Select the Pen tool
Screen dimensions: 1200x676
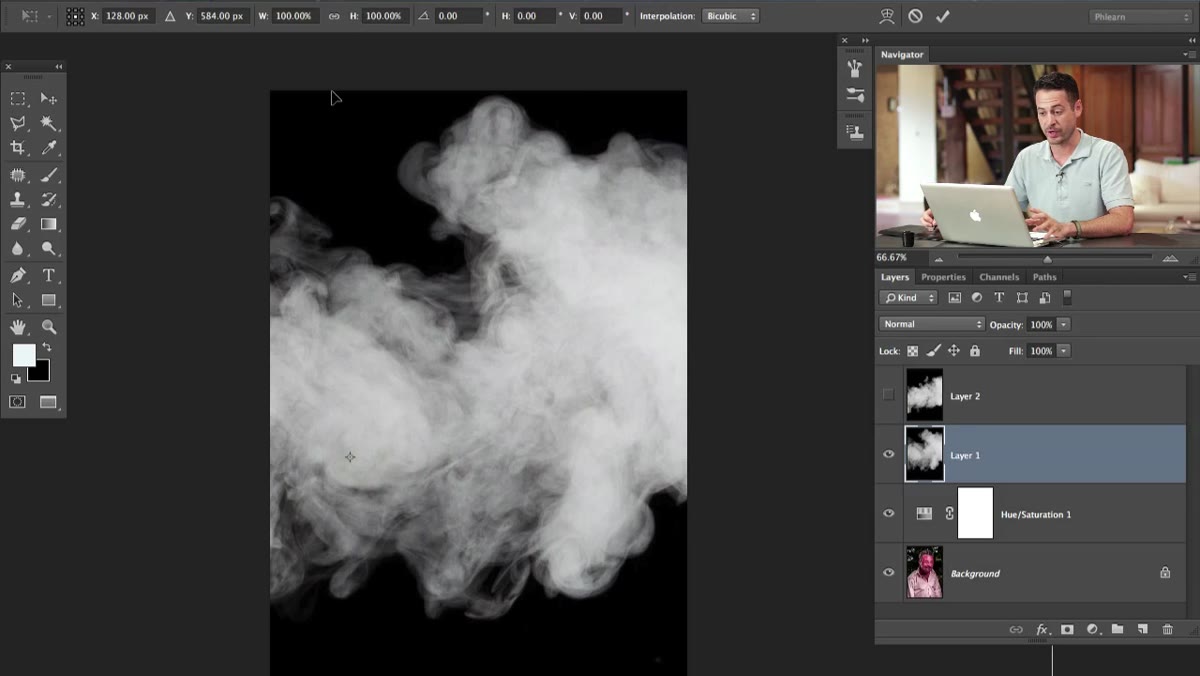18,276
